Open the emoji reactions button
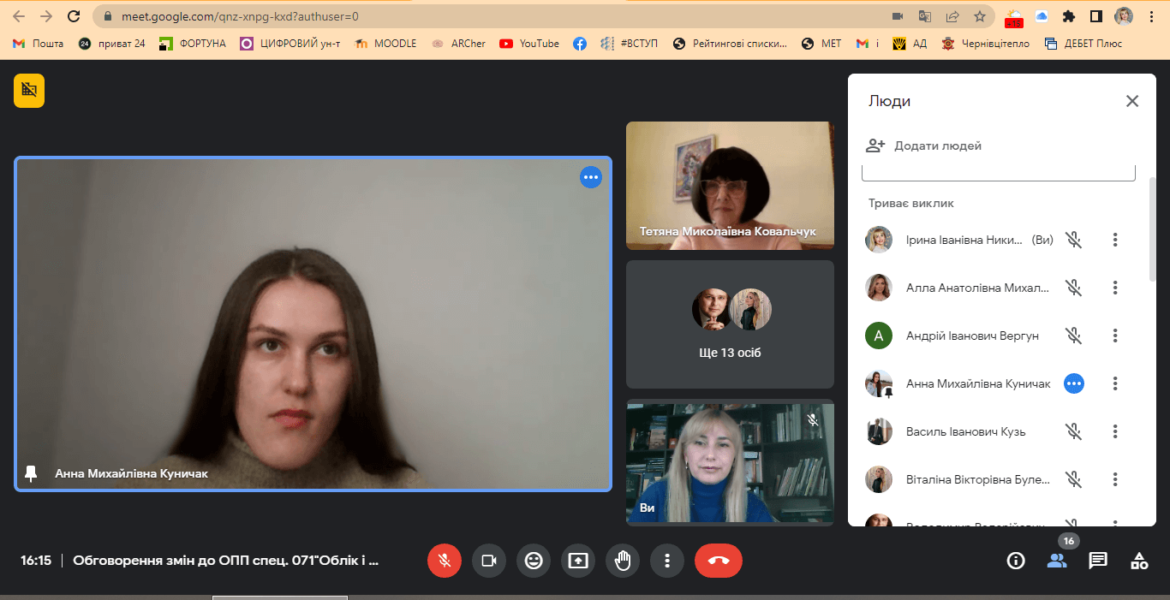 coord(534,560)
